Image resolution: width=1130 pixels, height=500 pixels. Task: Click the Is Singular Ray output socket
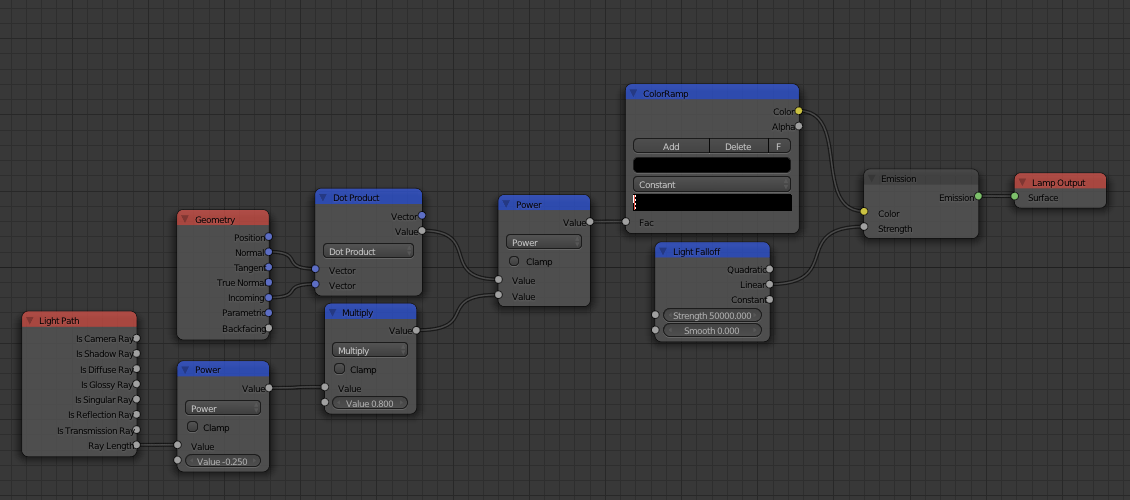(136, 400)
